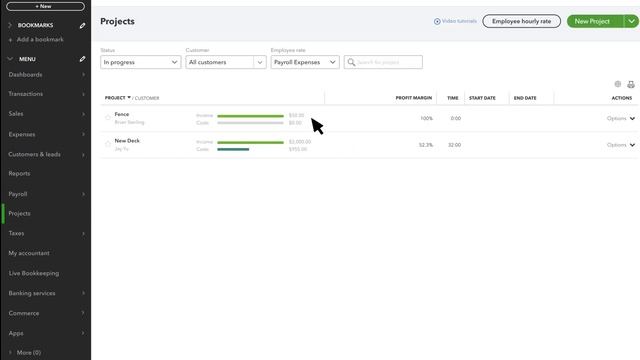Viewport: 640px width, 360px height.
Task: Open My accountant menu item
Action: pyautogui.click(x=29, y=253)
